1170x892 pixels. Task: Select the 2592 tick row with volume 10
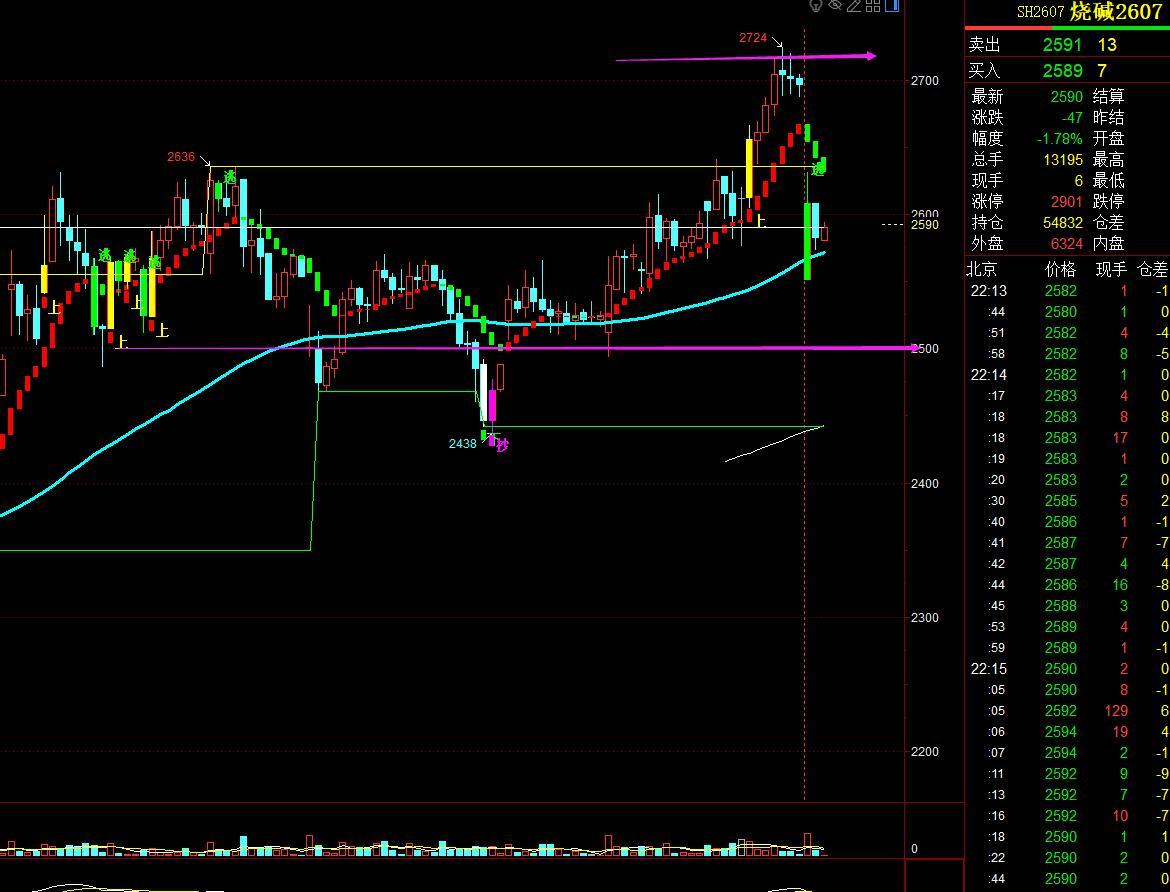click(x=1068, y=816)
